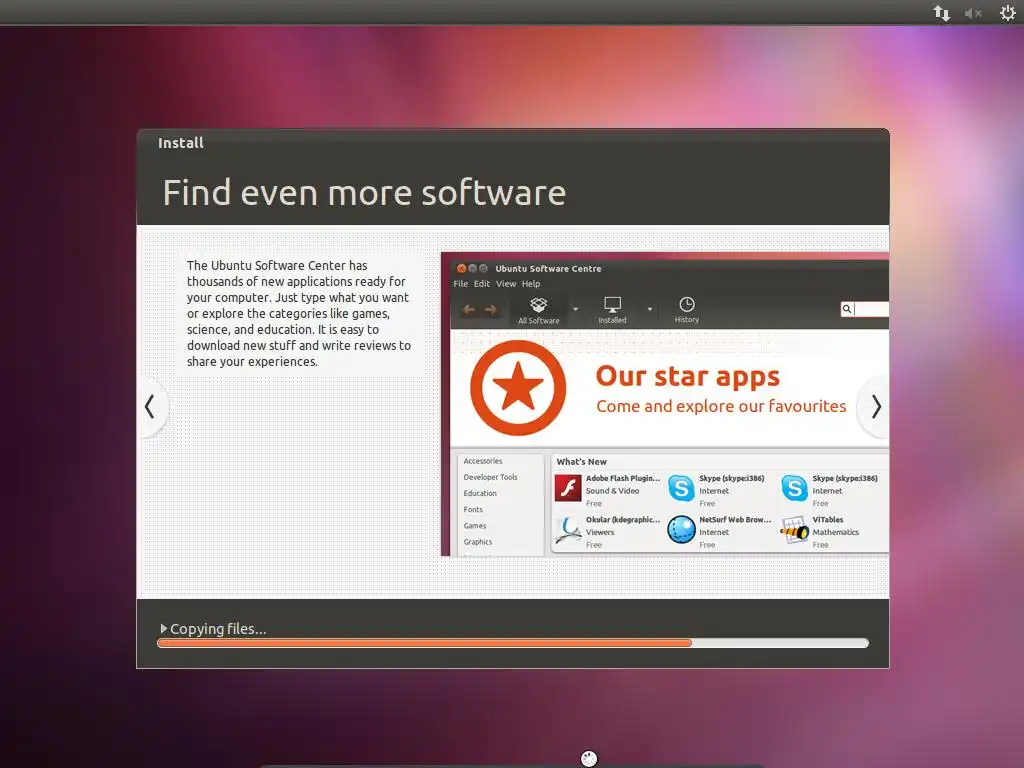Open the All Software dropdown arrow

click(x=575, y=309)
